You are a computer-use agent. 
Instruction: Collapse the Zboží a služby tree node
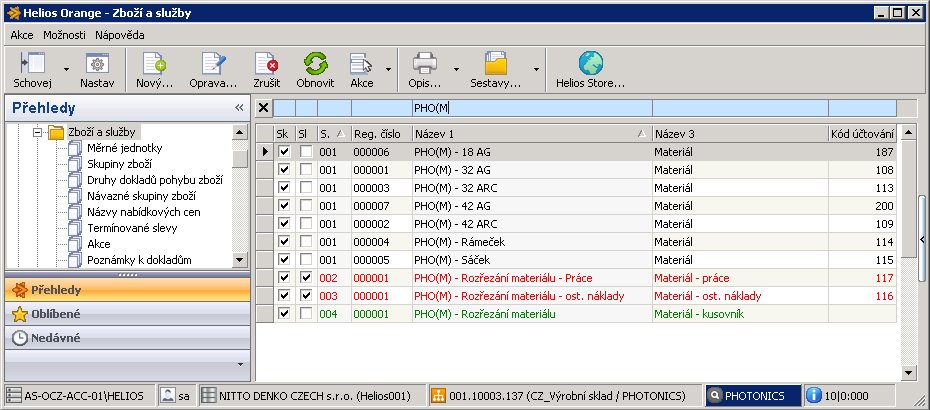[x=38, y=132]
